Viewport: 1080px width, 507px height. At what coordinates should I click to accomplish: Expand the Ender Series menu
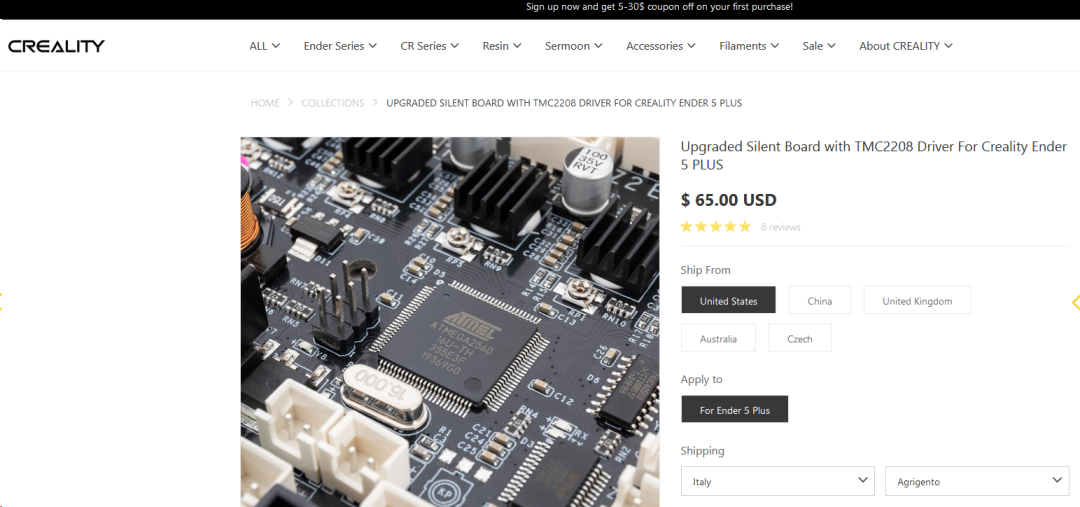(340, 46)
